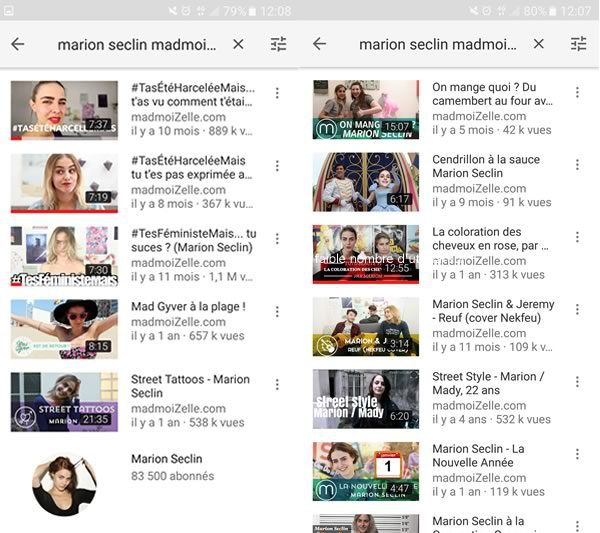The width and height of the screenshot is (600, 533).
Task: Open options menu for Cendrillon video
Action: pyautogui.click(x=577, y=165)
